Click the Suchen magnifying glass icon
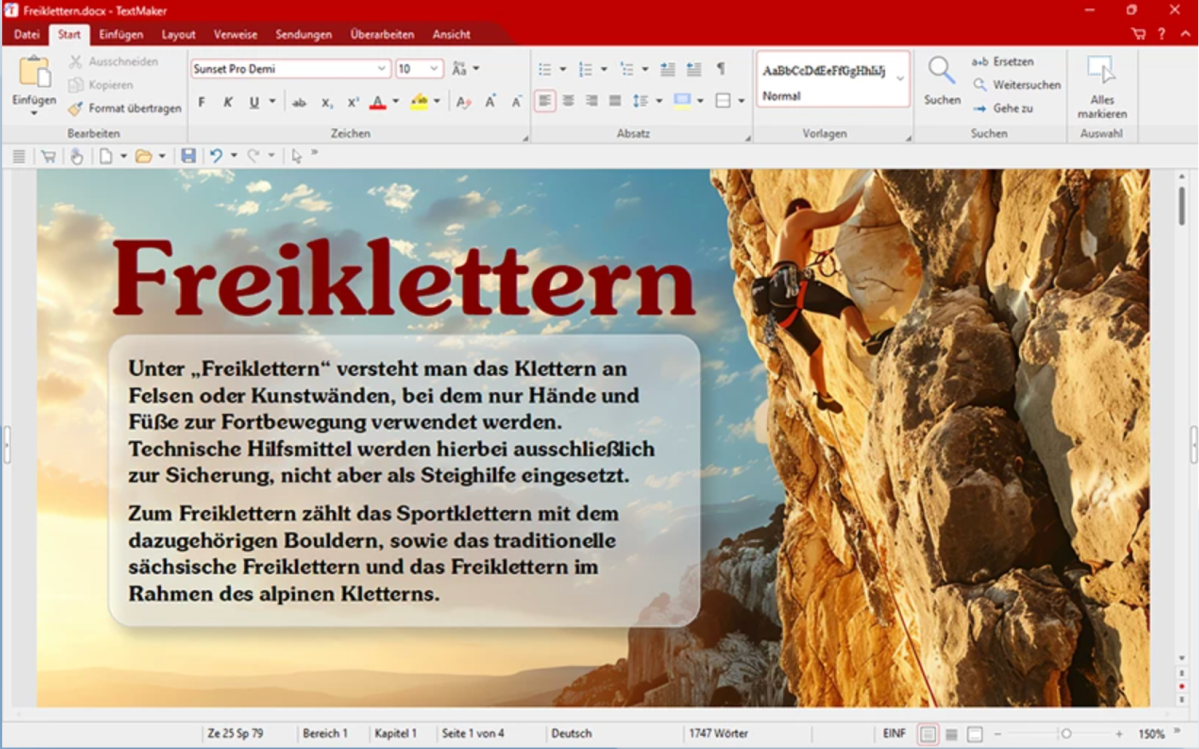The image size is (1199, 749). click(x=941, y=71)
